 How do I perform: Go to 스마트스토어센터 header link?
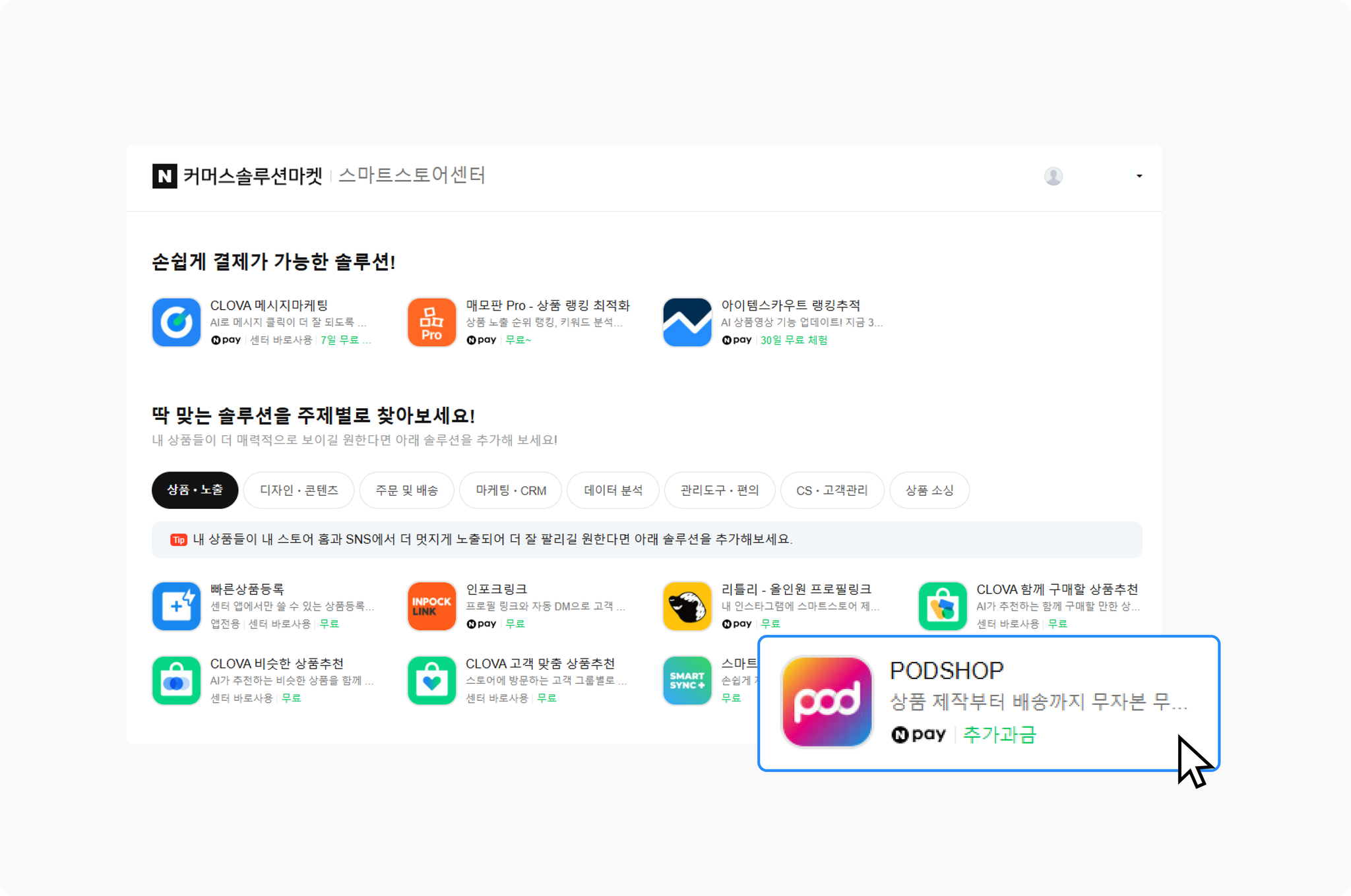pos(412,175)
